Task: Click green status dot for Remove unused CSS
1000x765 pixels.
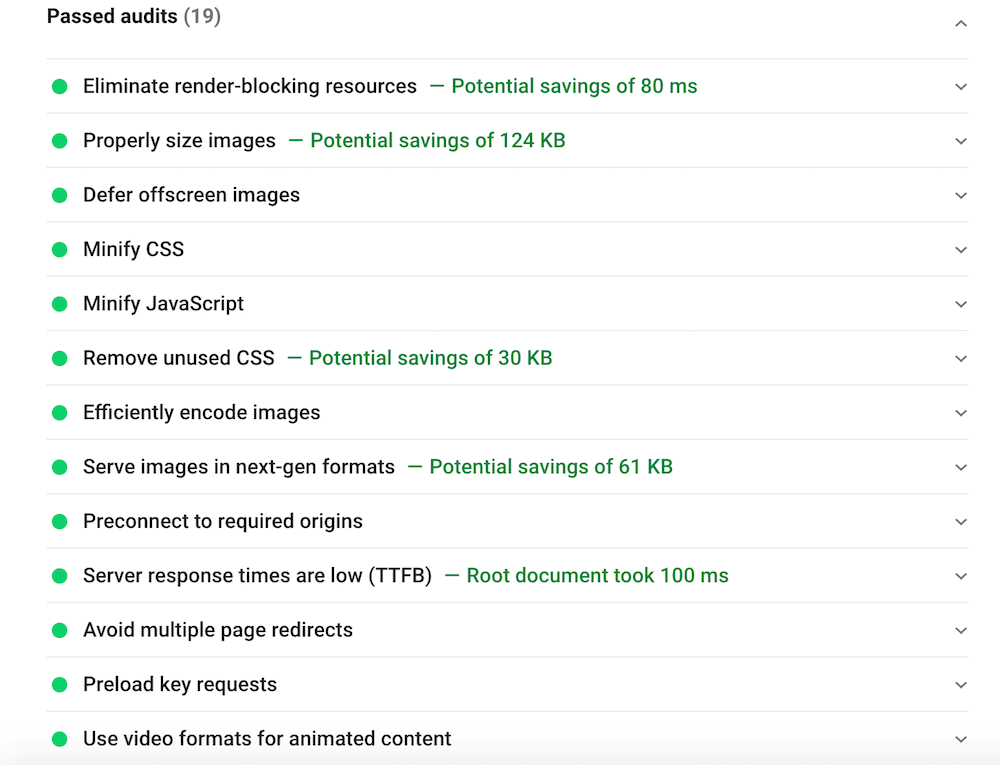Action: [60, 358]
